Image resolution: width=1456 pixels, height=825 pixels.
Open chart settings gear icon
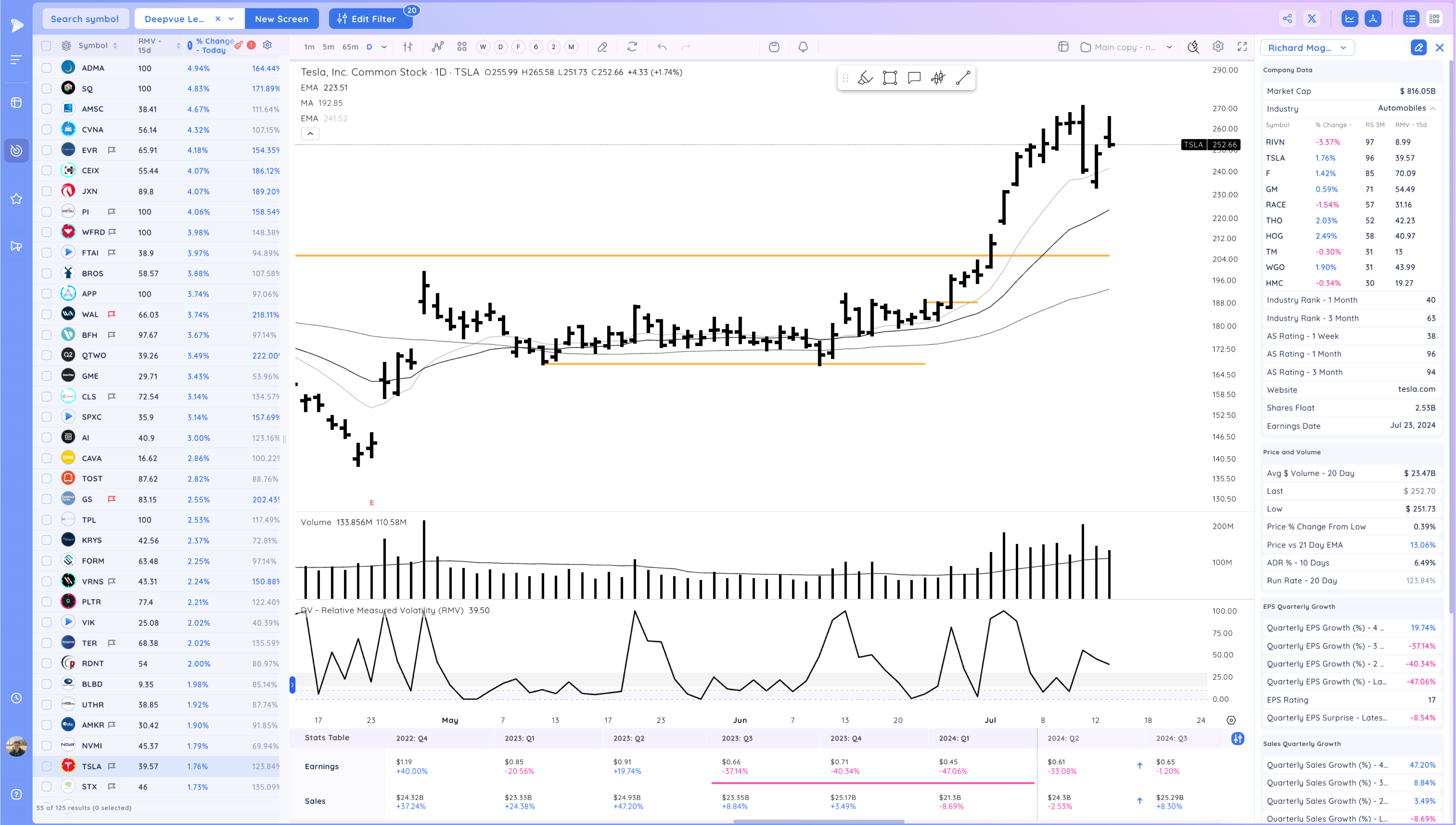pyautogui.click(x=1218, y=47)
